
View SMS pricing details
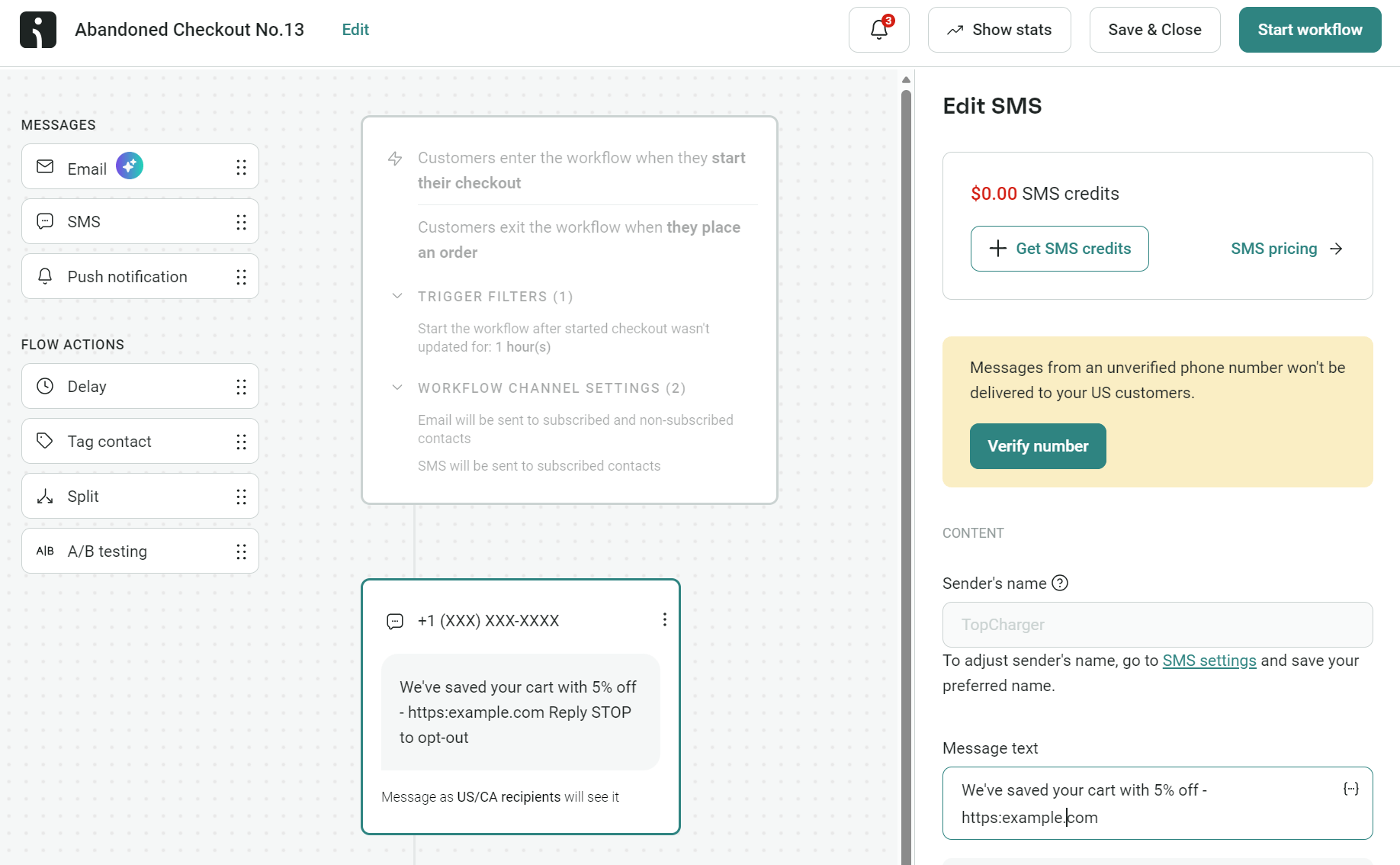(1273, 249)
